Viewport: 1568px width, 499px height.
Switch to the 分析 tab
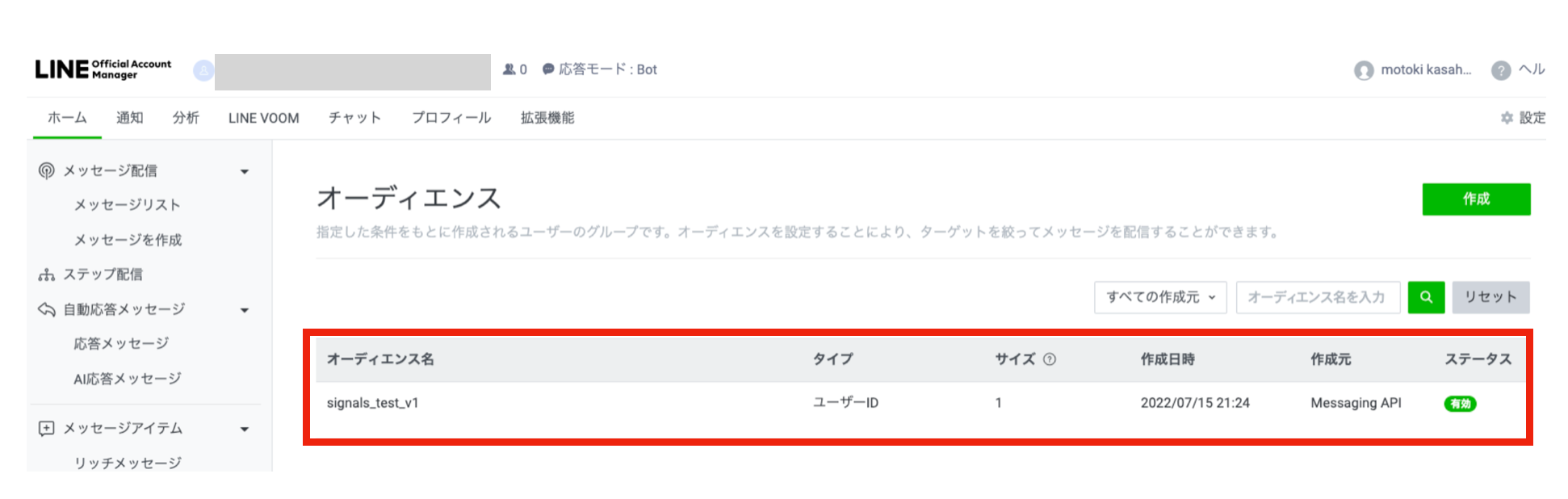point(186,118)
